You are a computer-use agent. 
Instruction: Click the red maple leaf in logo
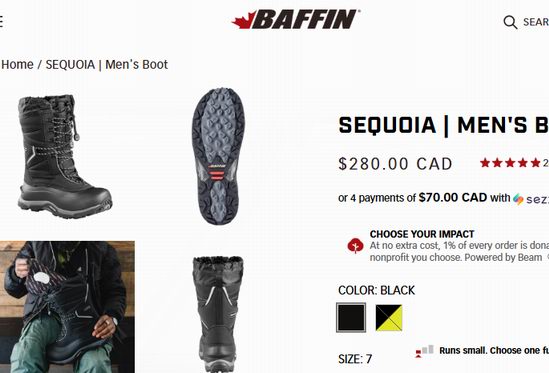245,20
